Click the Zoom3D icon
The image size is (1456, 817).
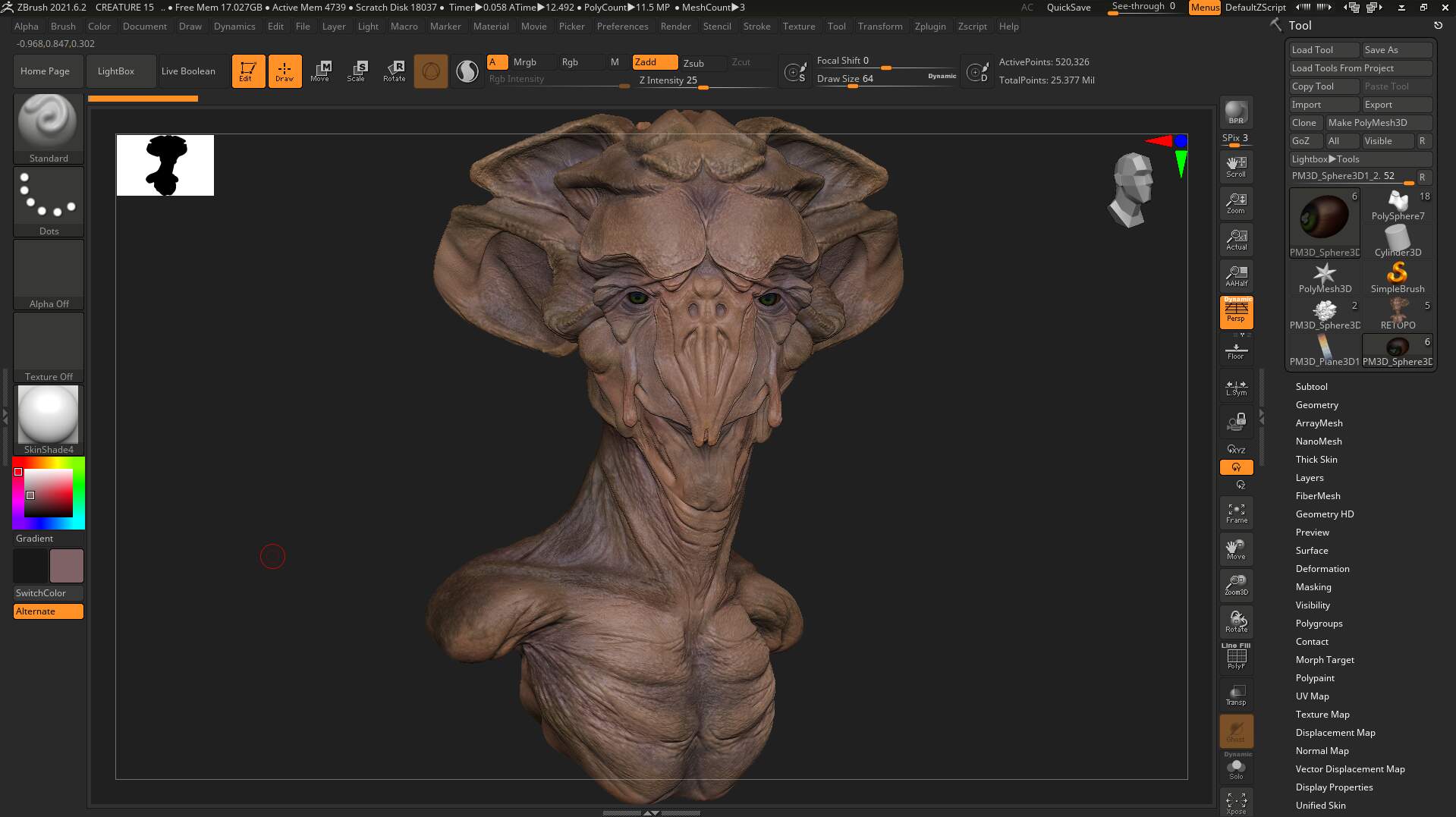pyautogui.click(x=1236, y=585)
